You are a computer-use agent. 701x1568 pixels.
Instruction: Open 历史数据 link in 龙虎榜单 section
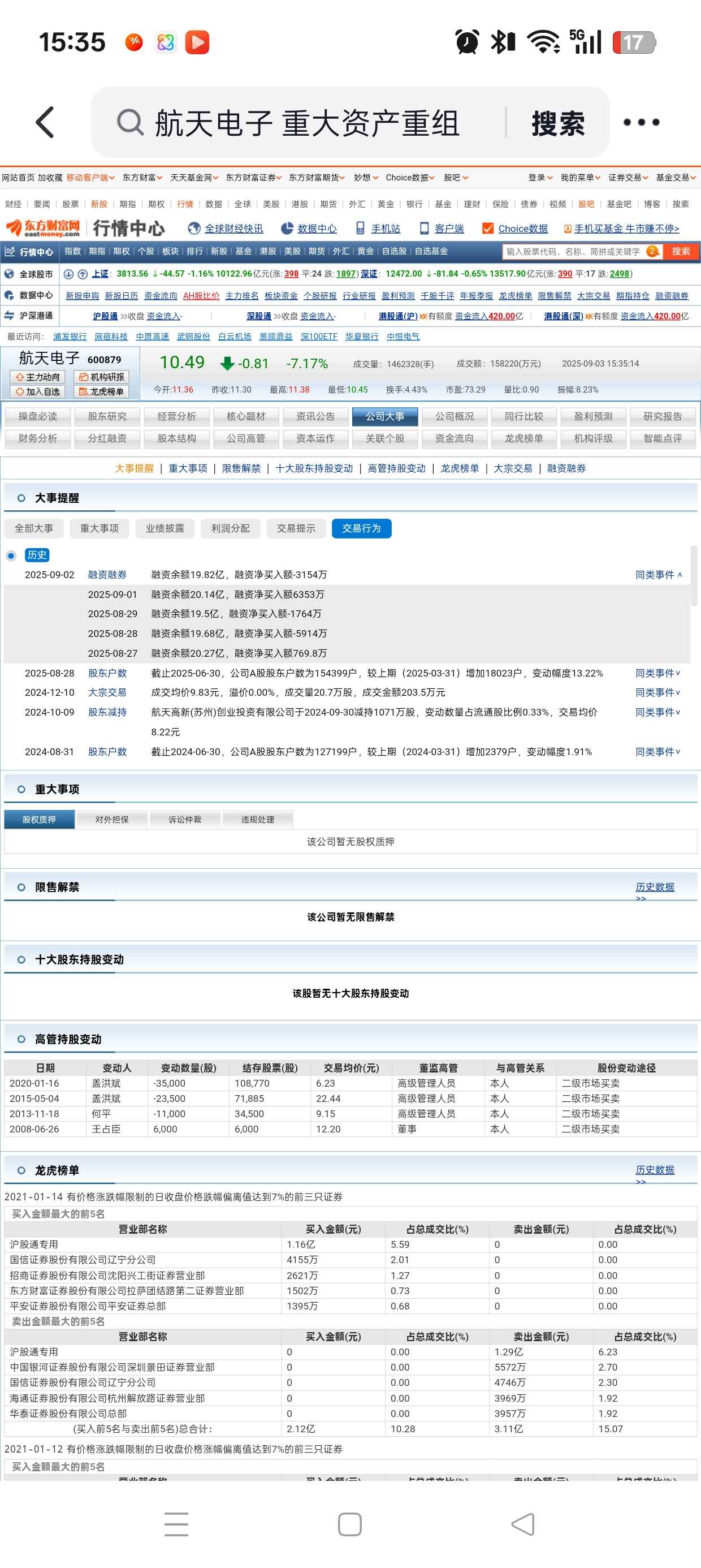pyautogui.click(x=655, y=1170)
